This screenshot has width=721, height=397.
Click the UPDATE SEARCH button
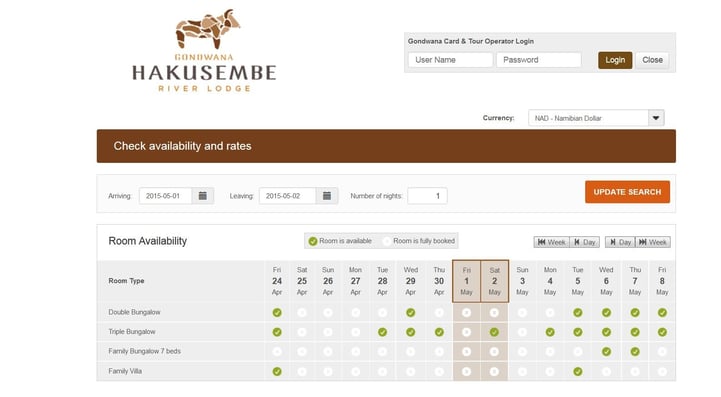click(x=627, y=192)
